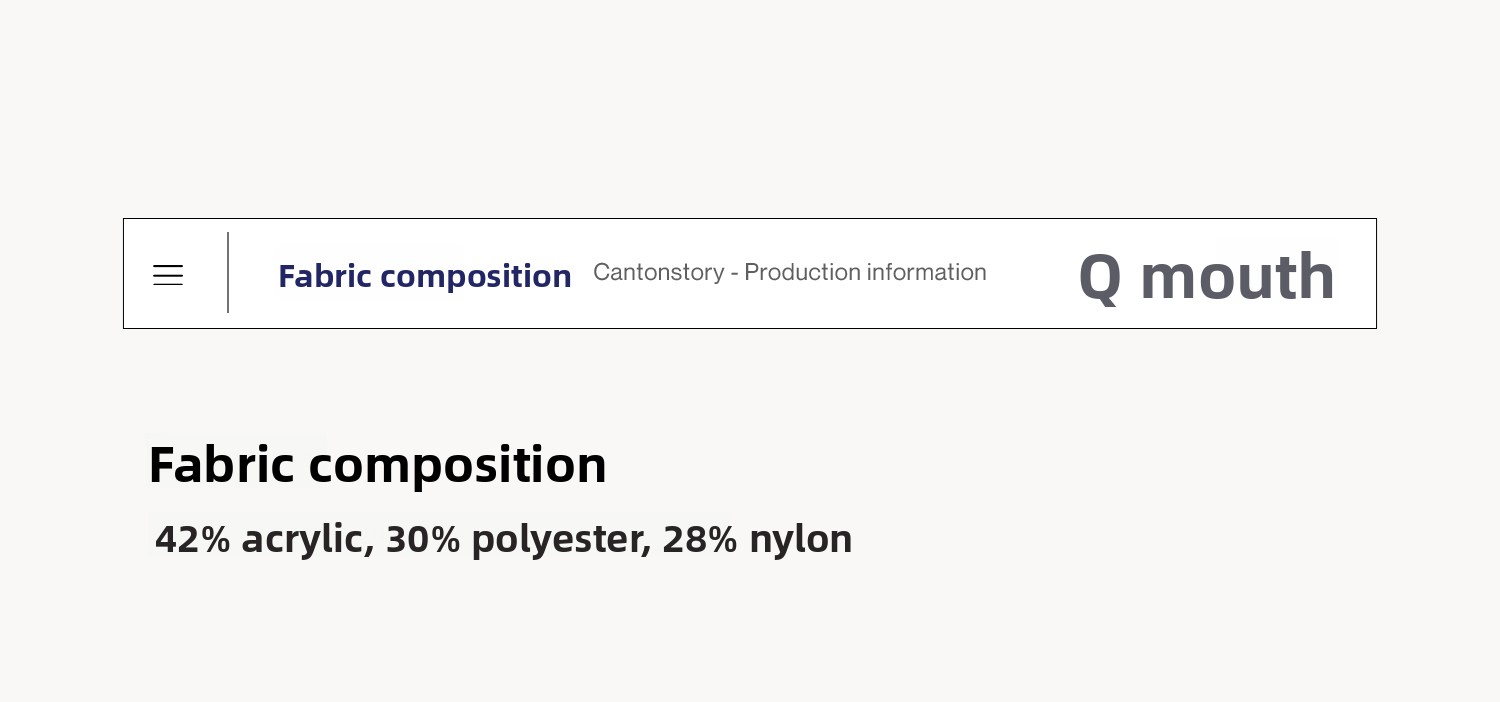Click the vertical divider beside the menu icon
Viewport: 1500px width, 702px height.
pyautogui.click(x=228, y=273)
